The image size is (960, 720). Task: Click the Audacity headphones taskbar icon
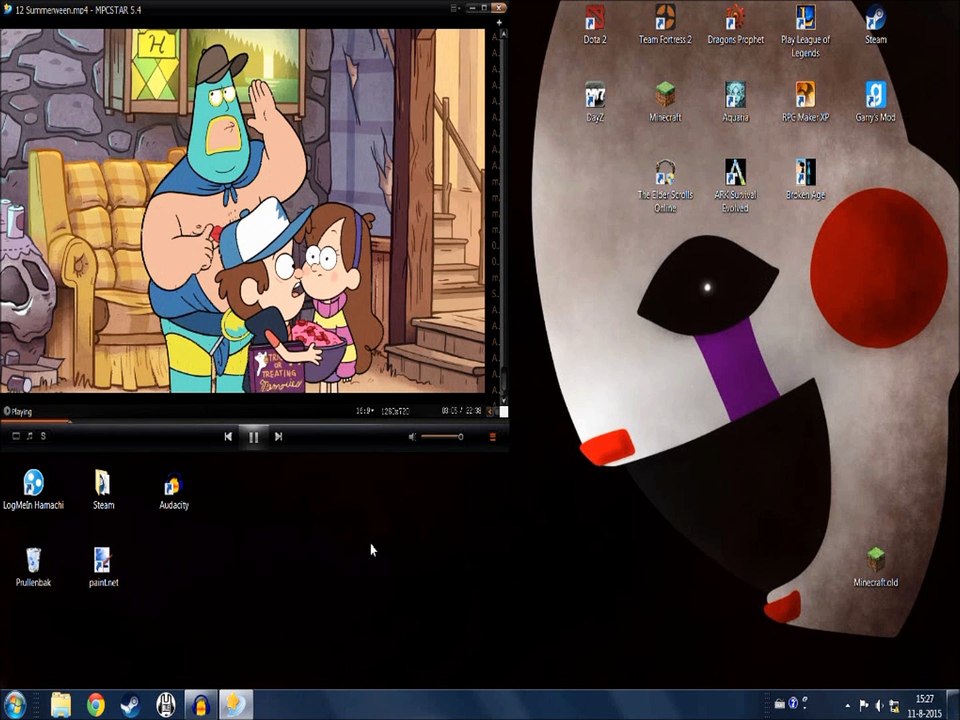201,705
